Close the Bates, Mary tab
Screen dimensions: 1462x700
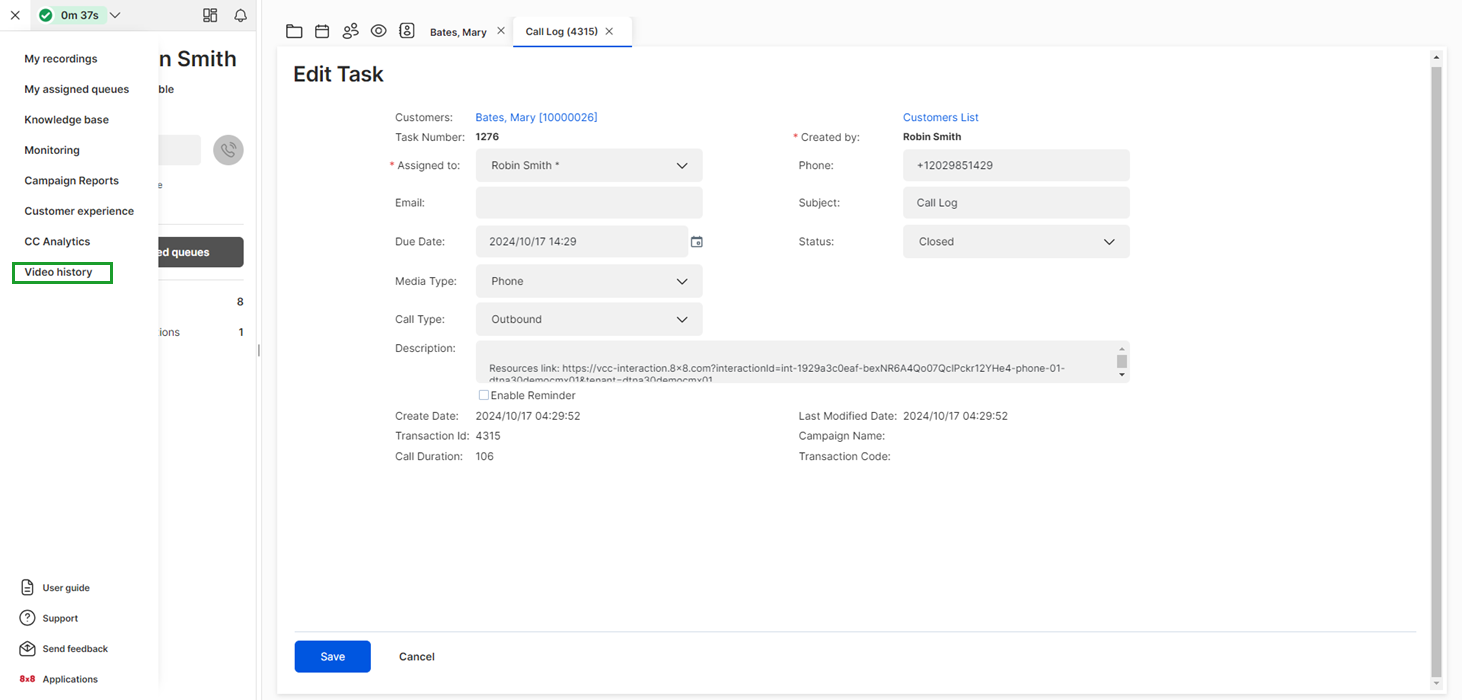501,31
